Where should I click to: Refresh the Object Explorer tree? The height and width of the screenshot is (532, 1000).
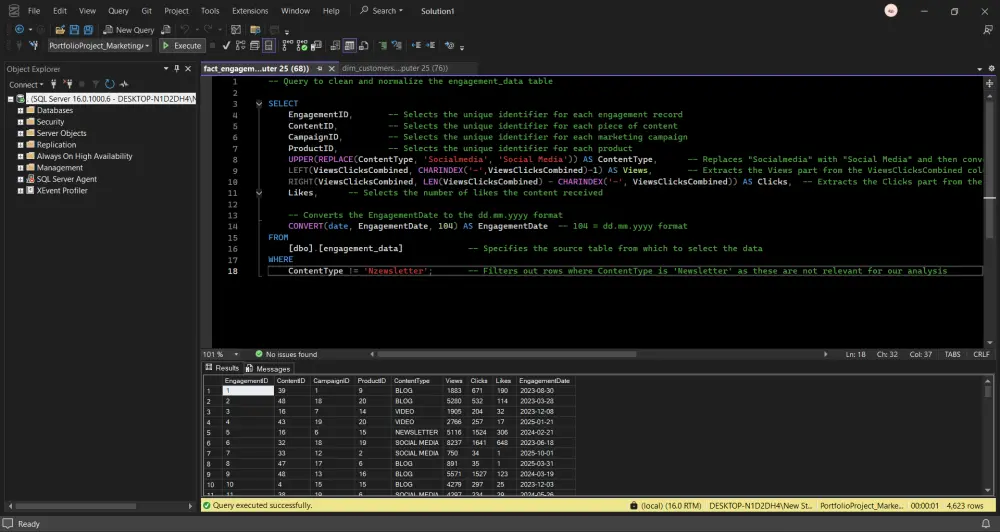111,85
